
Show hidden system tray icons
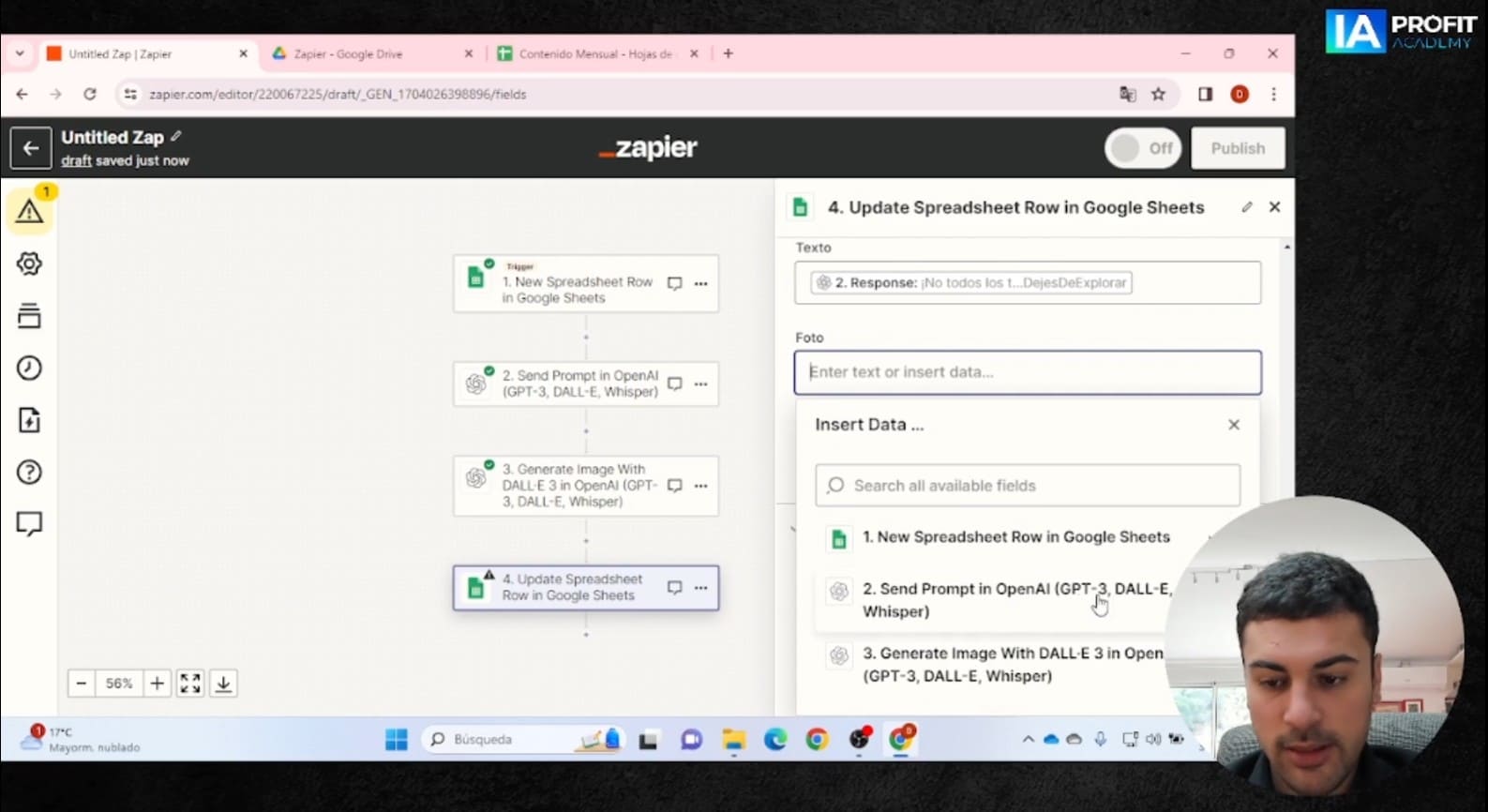tap(1028, 740)
